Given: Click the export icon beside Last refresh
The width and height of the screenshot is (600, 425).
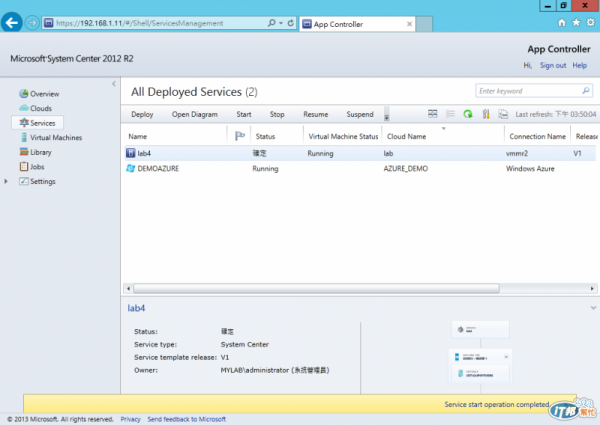Looking at the screenshot, I should pyautogui.click(x=503, y=114).
